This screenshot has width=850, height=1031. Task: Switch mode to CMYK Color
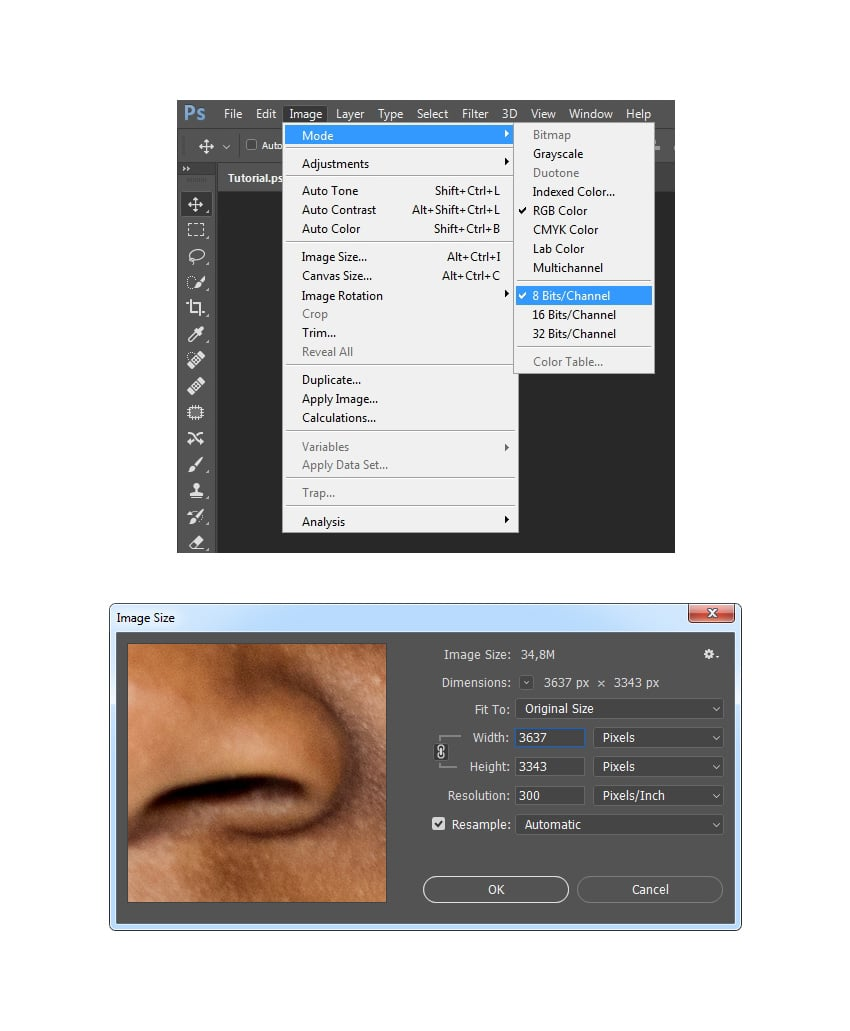(584, 229)
